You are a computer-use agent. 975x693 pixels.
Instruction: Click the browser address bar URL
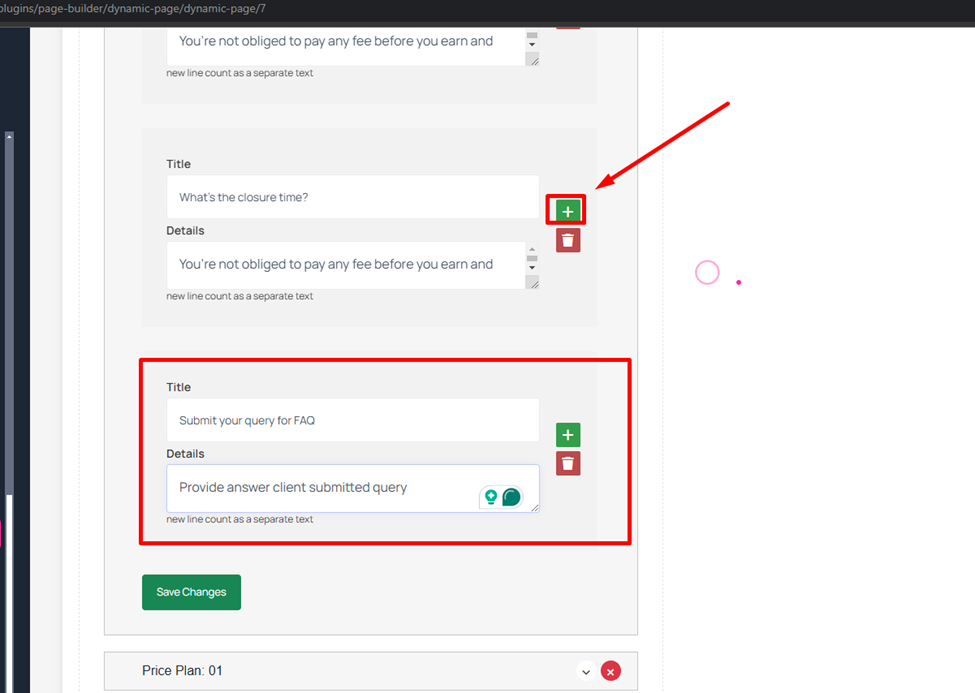click(133, 9)
